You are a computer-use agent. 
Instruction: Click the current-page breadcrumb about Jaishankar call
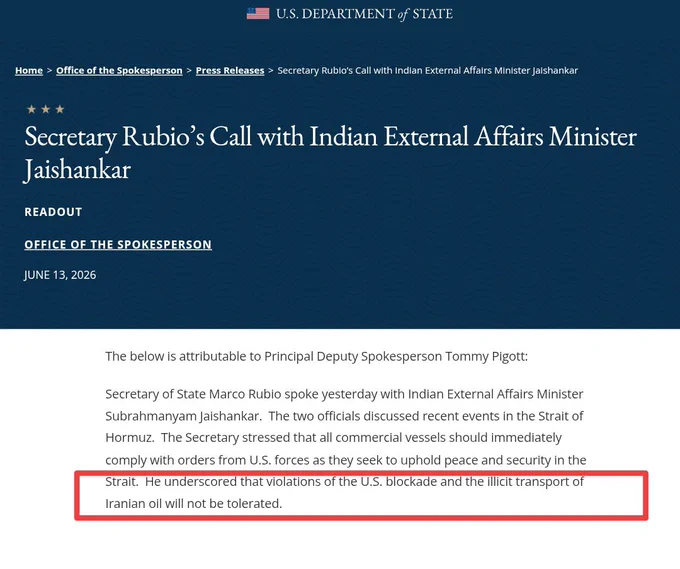point(428,70)
